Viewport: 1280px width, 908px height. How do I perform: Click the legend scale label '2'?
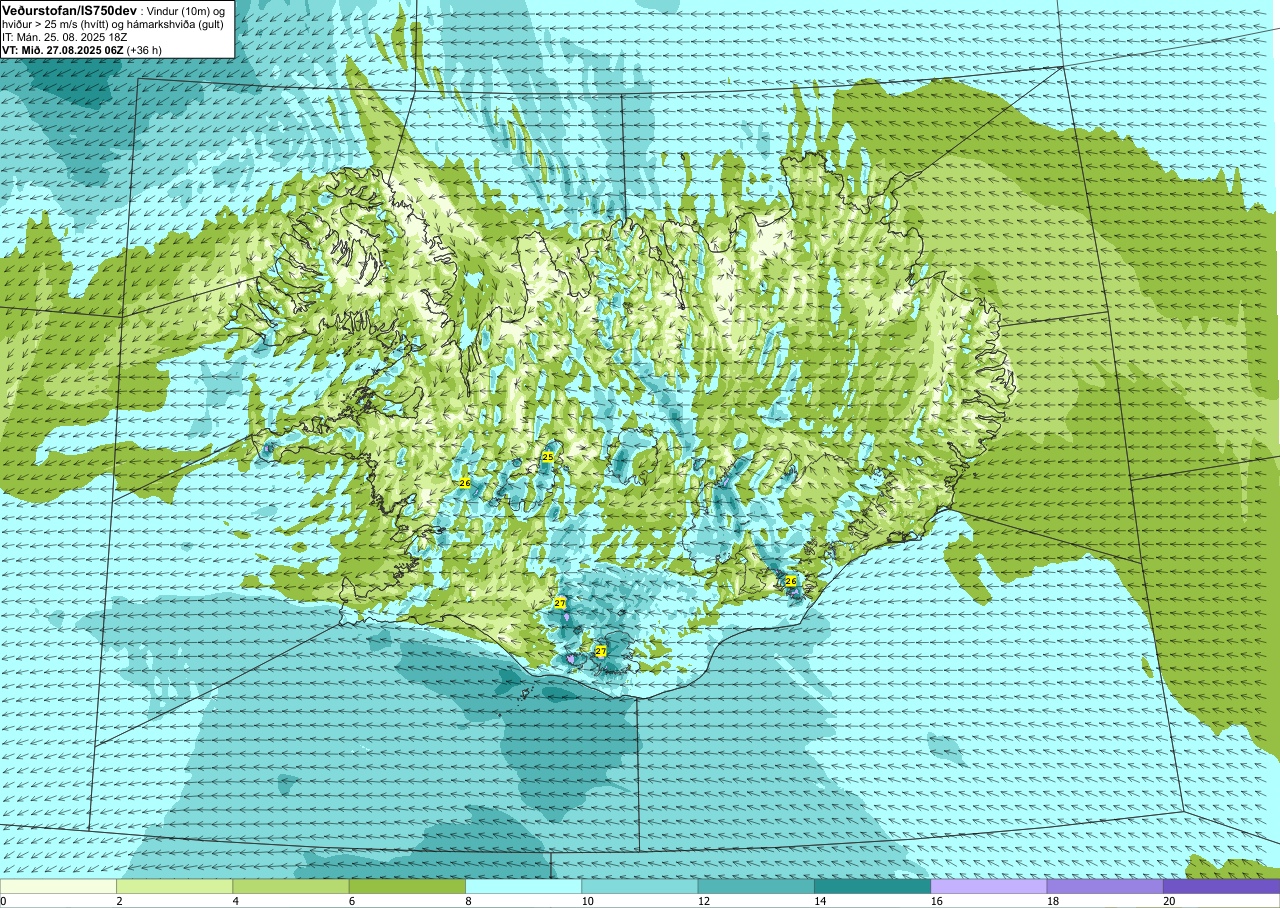(119, 901)
